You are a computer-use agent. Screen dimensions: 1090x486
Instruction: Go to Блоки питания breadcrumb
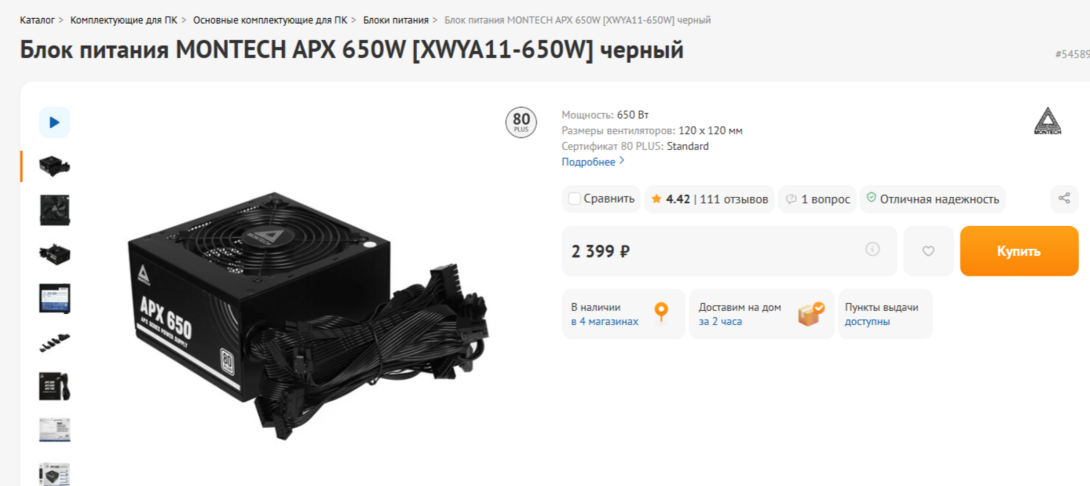coord(396,20)
